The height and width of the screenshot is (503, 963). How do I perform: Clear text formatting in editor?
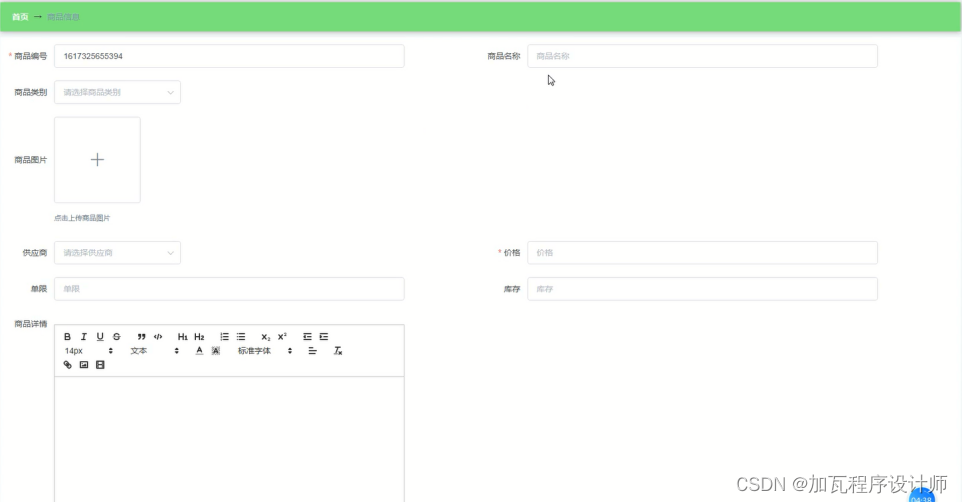[x=338, y=351]
